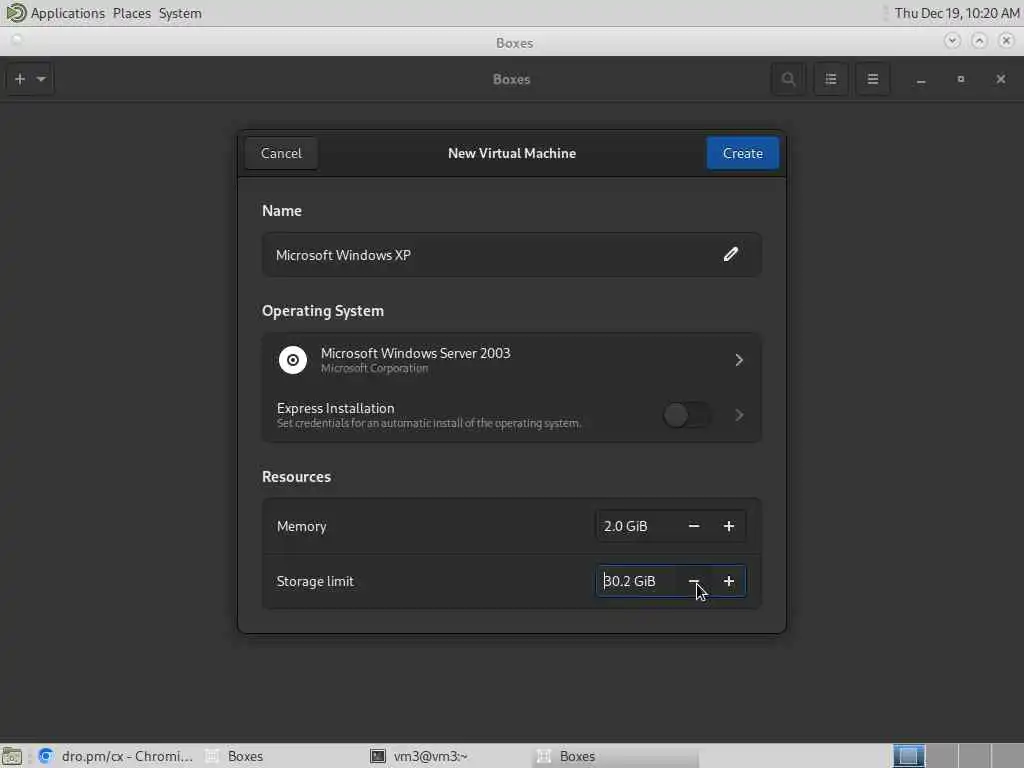The height and width of the screenshot is (768, 1024).
Task: Increase Storage limit with the plus button
Action: coord(729,581)
